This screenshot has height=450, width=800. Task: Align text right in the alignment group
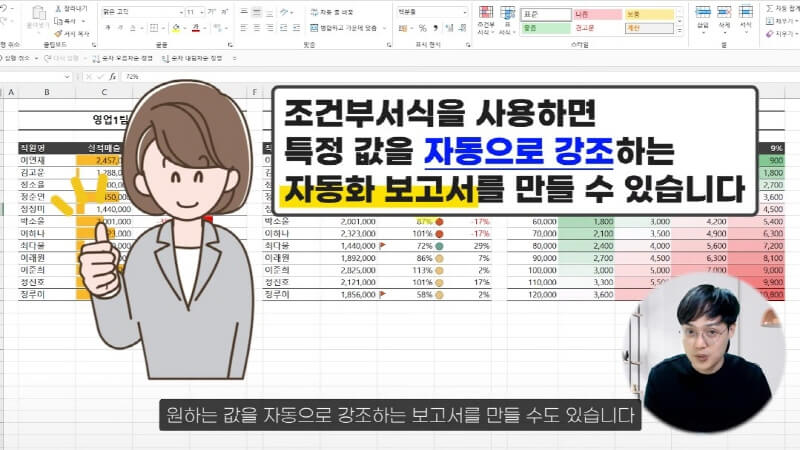269,28
